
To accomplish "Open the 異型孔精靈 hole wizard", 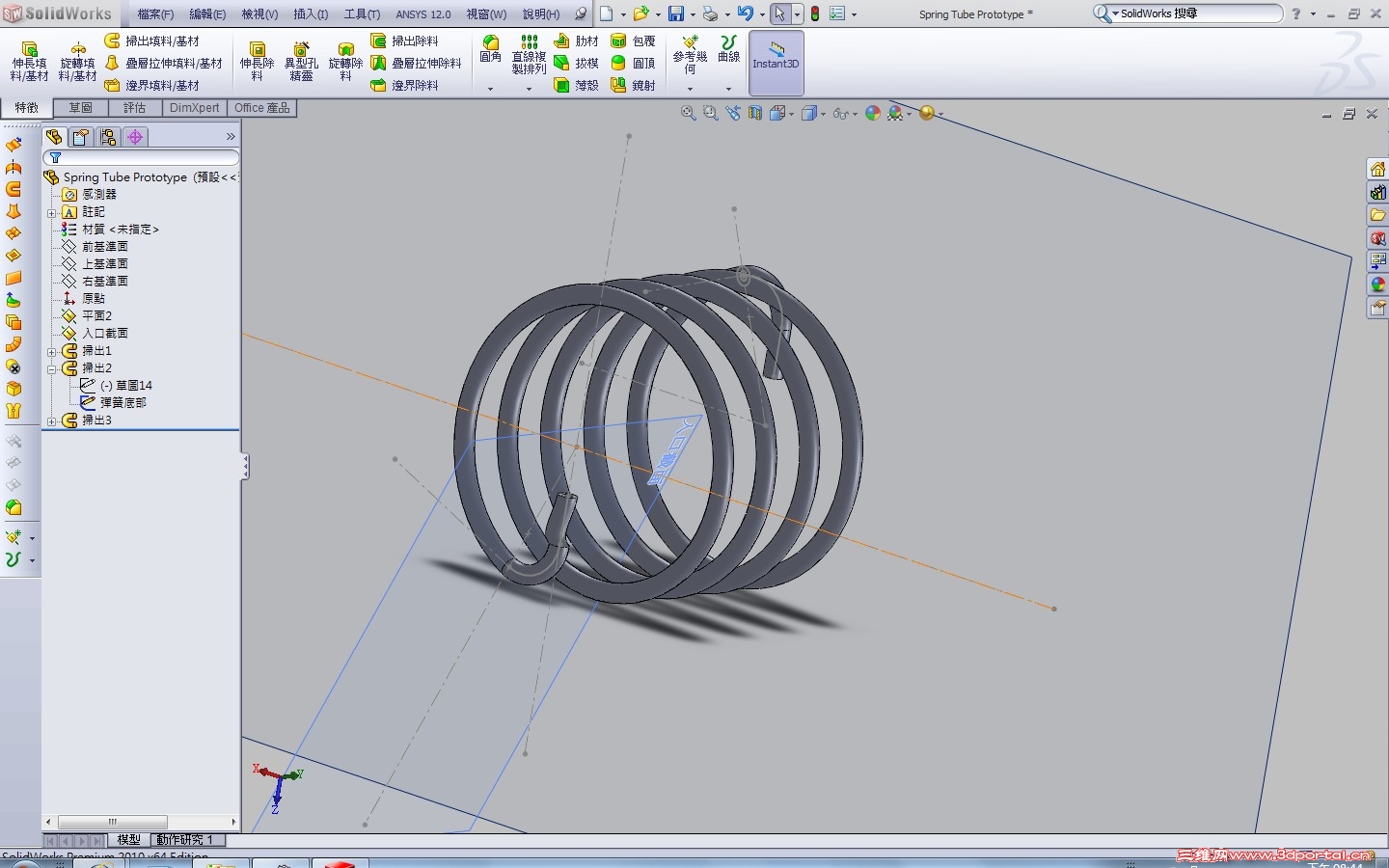I will point(301,62).
